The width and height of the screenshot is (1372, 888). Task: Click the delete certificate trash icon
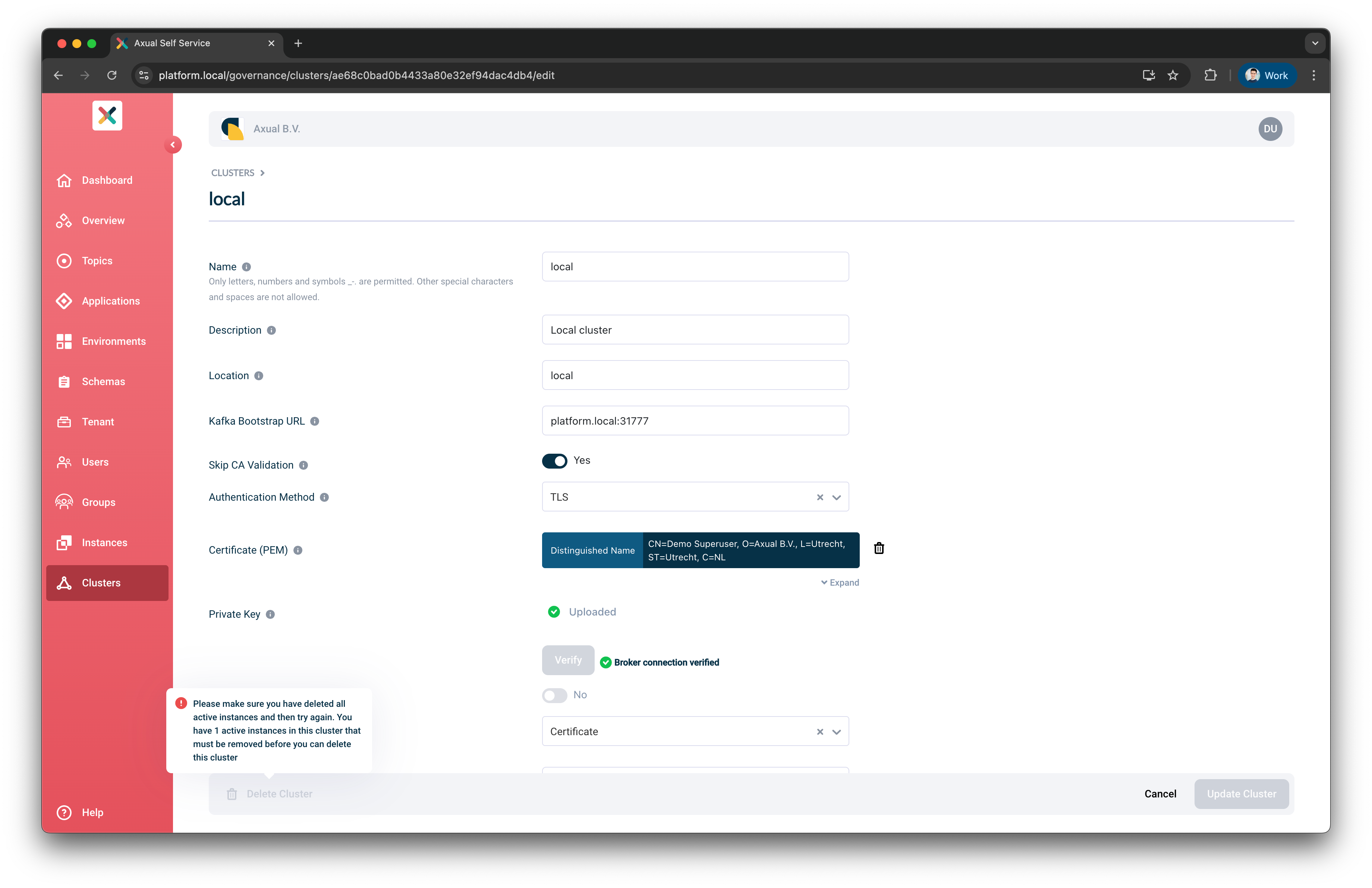click(878, 548)
